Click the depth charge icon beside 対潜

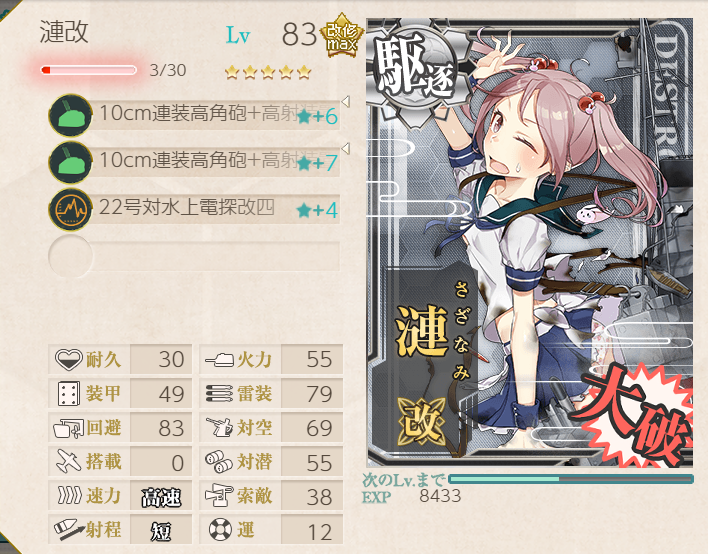click(x=219, y=461)
